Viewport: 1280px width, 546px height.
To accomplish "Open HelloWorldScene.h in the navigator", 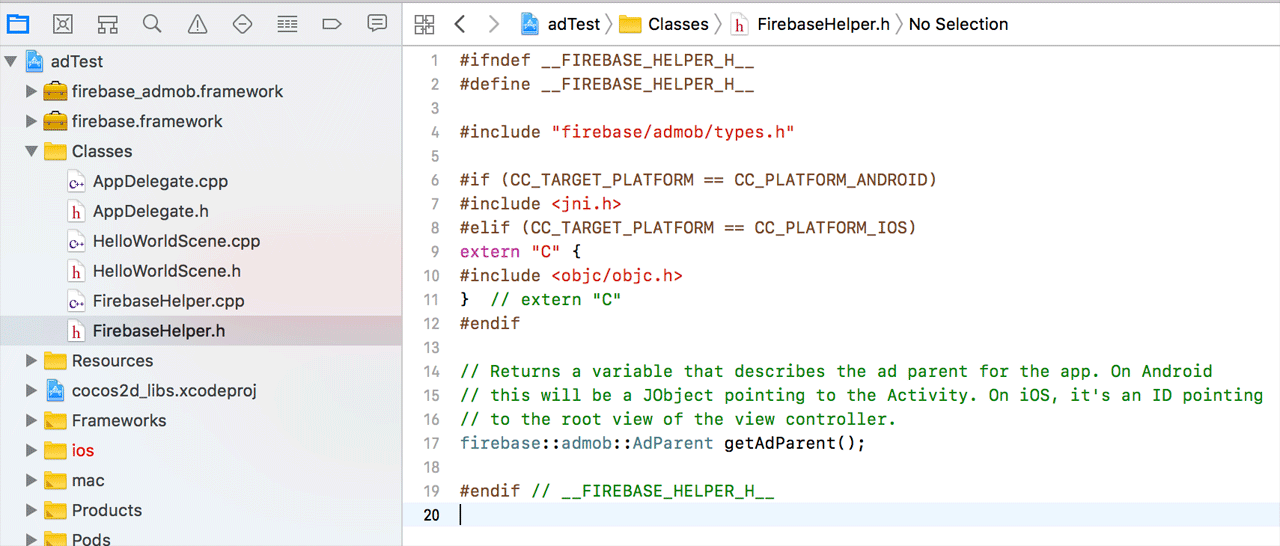I will pos(166,271).
